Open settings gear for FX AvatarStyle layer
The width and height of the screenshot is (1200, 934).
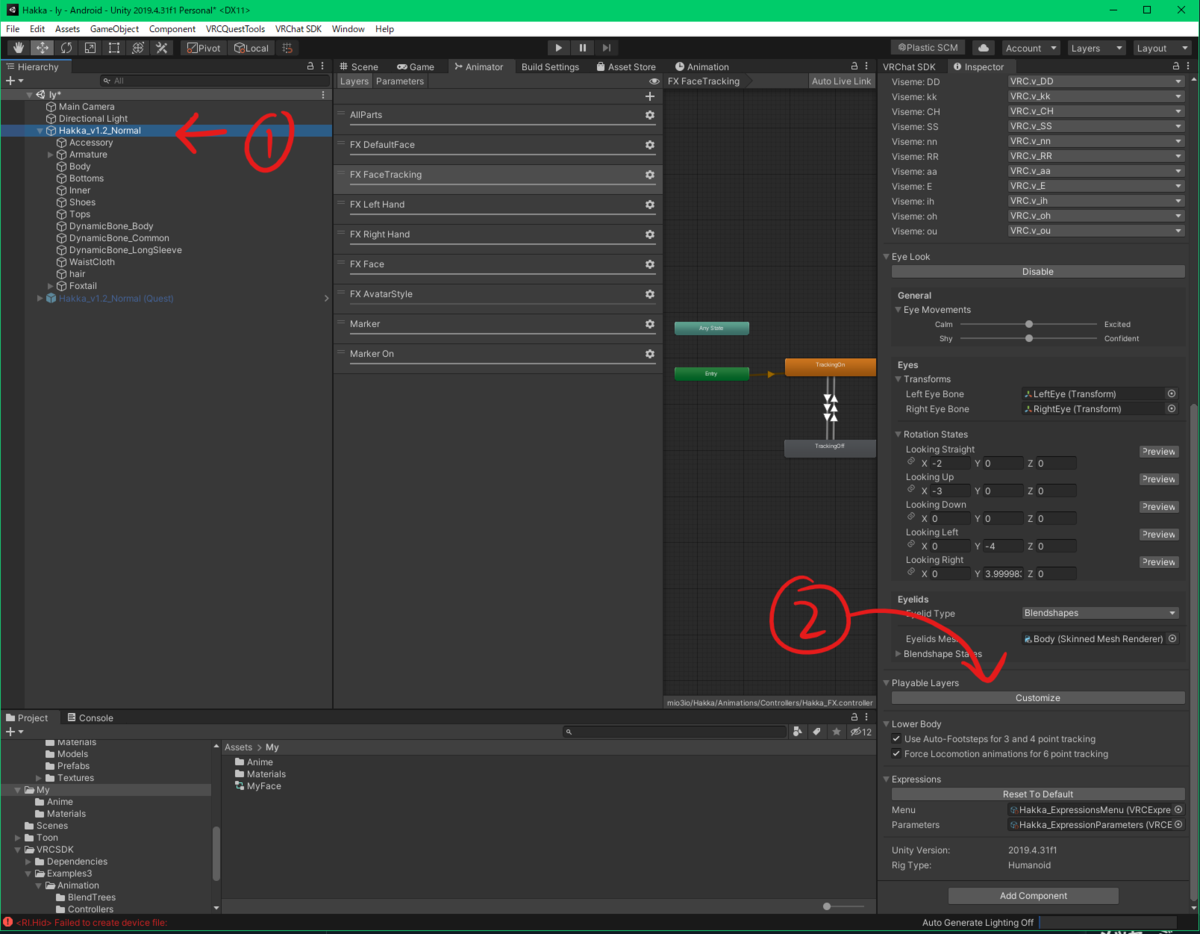click(650, 294)
